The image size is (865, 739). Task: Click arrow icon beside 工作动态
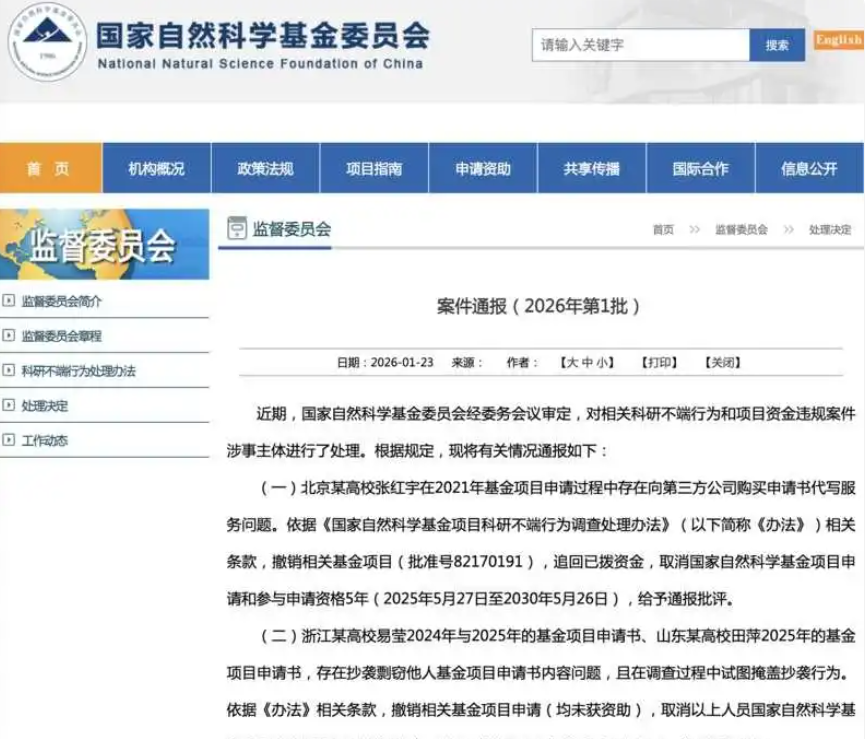[8, 440]
